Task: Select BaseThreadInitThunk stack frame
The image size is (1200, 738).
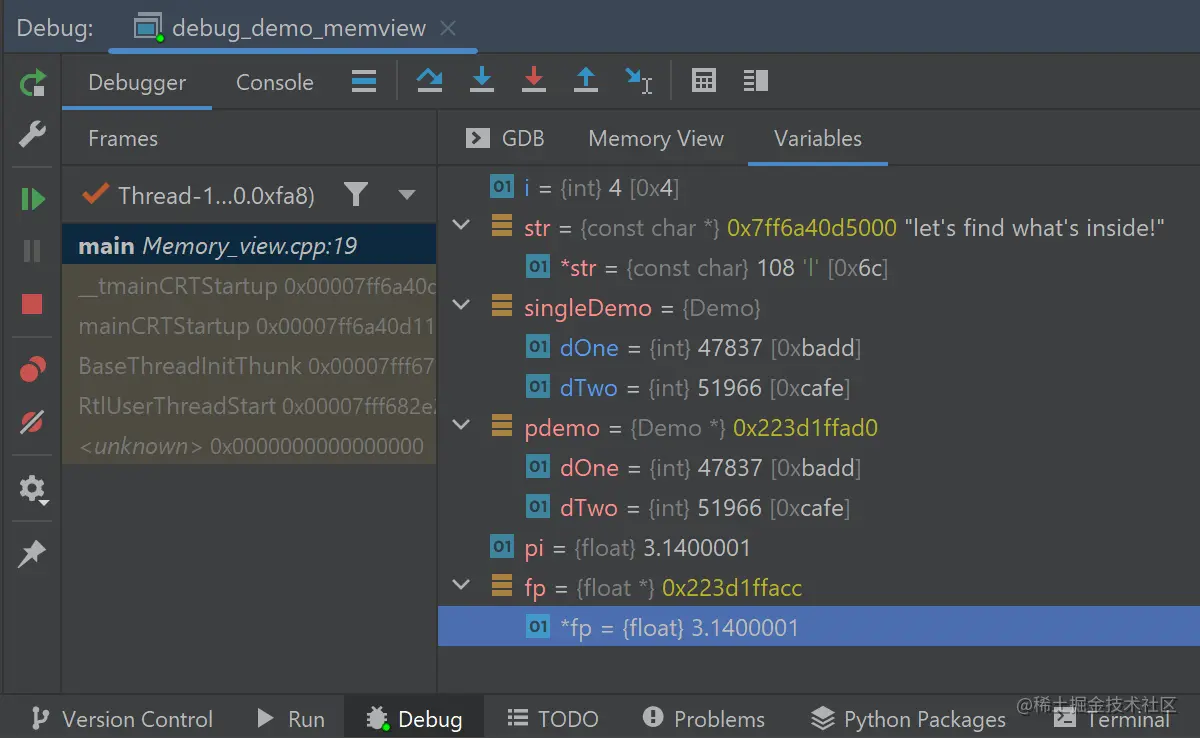Action: coord(249,366)
